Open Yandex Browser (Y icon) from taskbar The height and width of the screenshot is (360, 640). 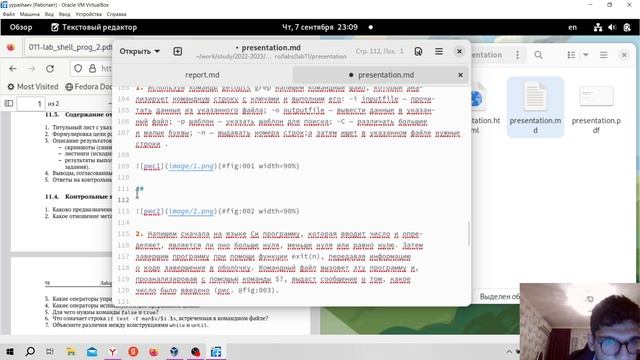pos(112,351)
